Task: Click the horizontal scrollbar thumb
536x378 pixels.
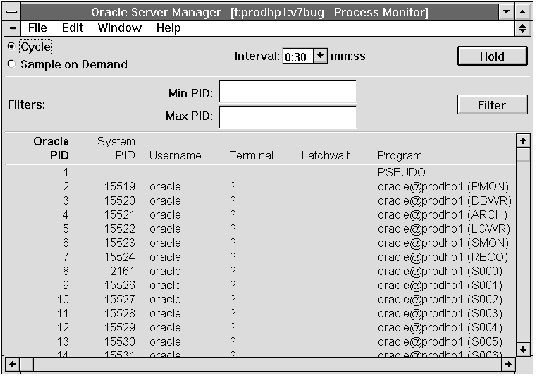Action: [x=27, y=364]
